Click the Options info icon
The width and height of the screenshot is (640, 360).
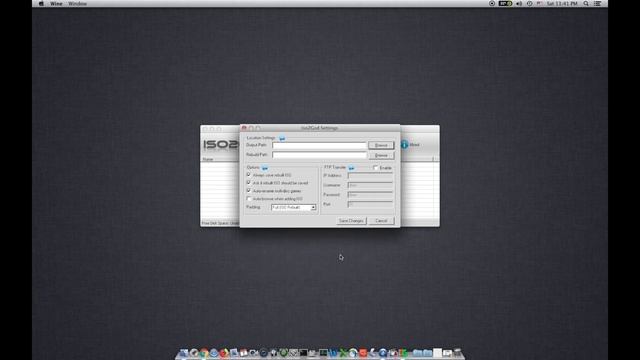[x=264, y=168]
